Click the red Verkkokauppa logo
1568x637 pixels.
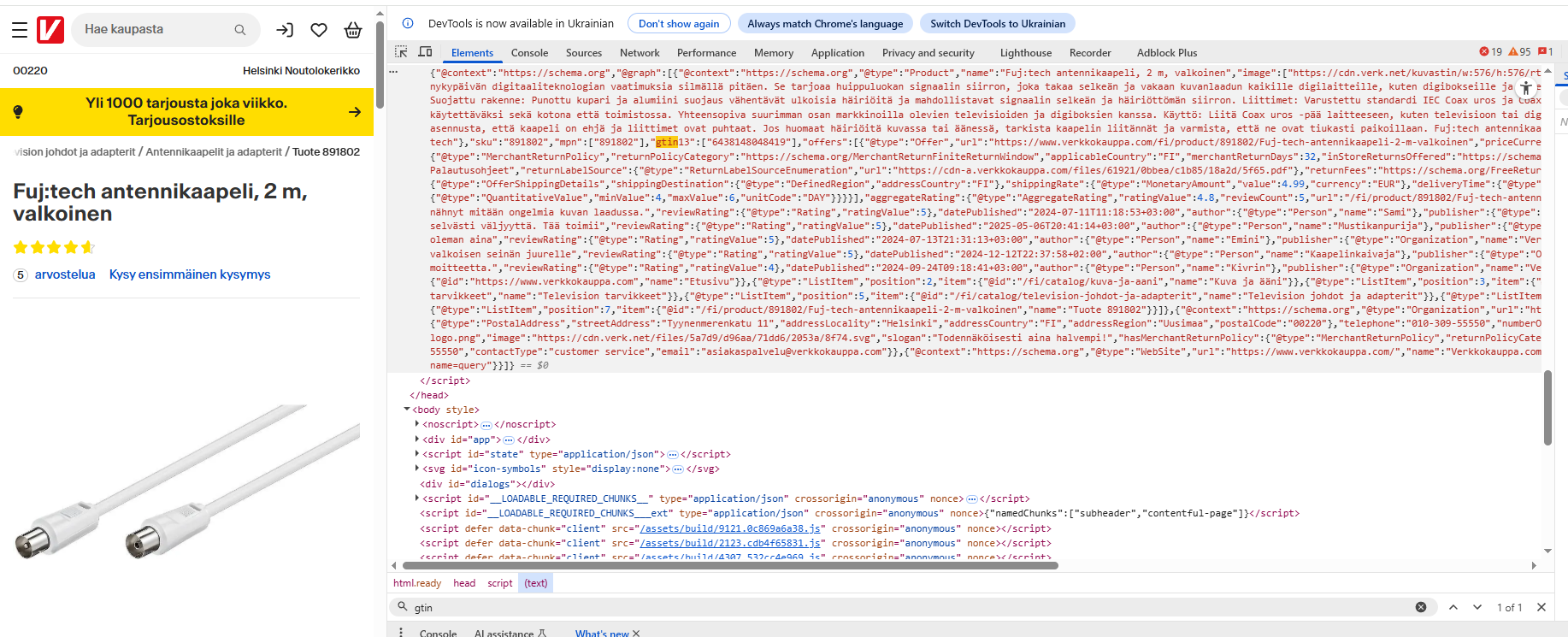tap(50, 30)
